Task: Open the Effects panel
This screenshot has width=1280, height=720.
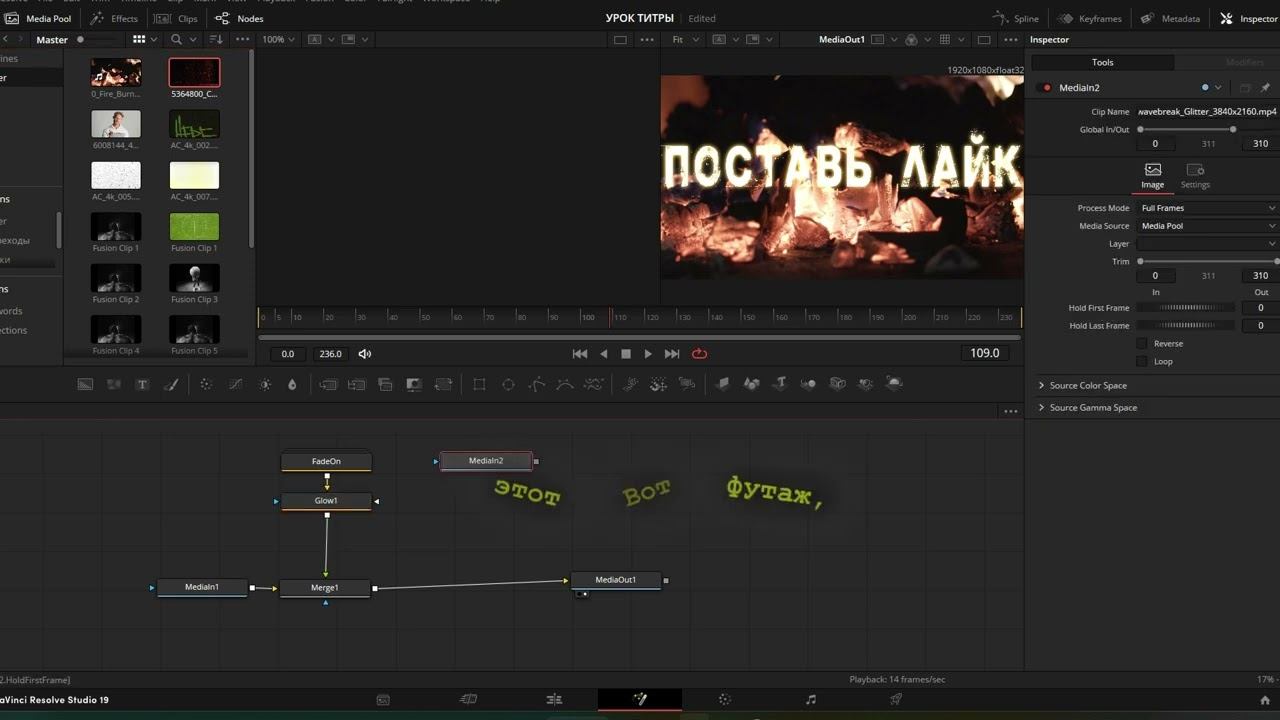Action: (114, 18)
